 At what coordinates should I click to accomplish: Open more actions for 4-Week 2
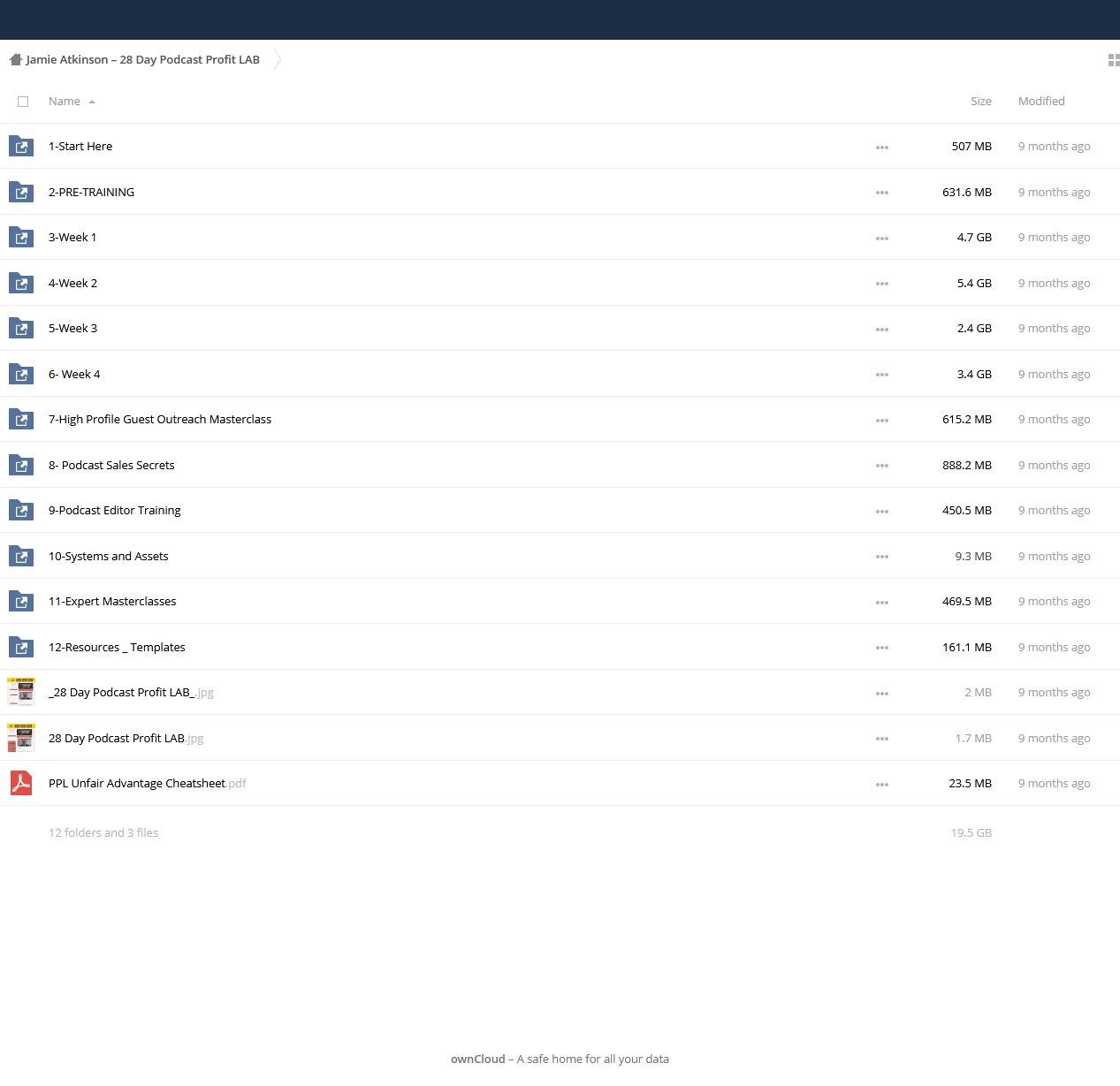(x=882, y=284)
